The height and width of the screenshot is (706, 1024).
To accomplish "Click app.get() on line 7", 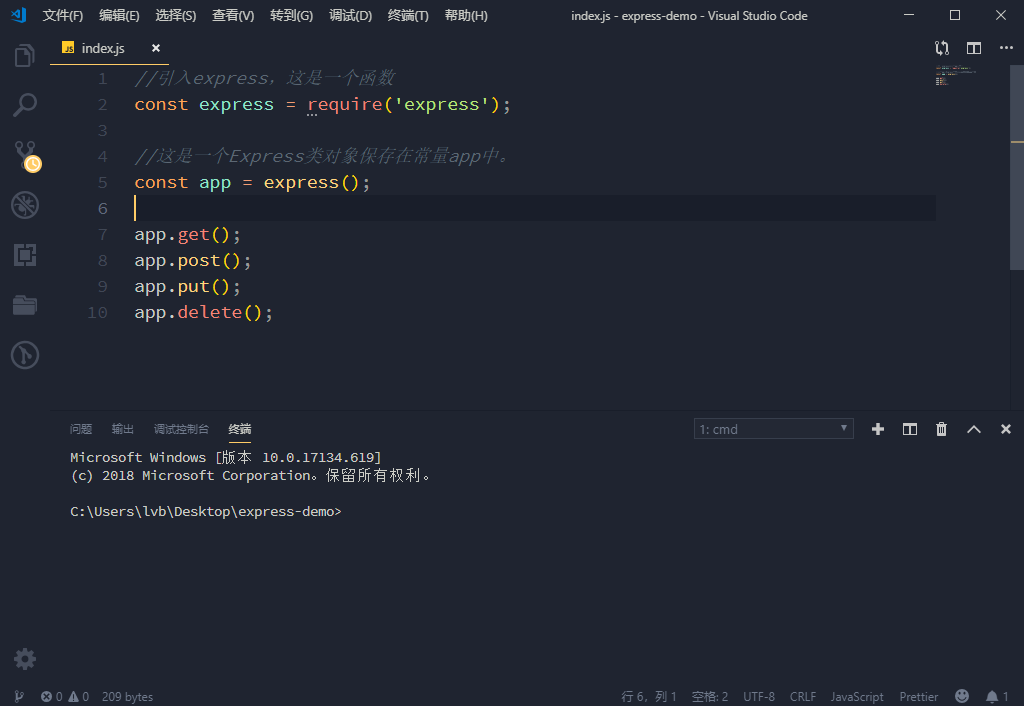I will pos(187,234).
